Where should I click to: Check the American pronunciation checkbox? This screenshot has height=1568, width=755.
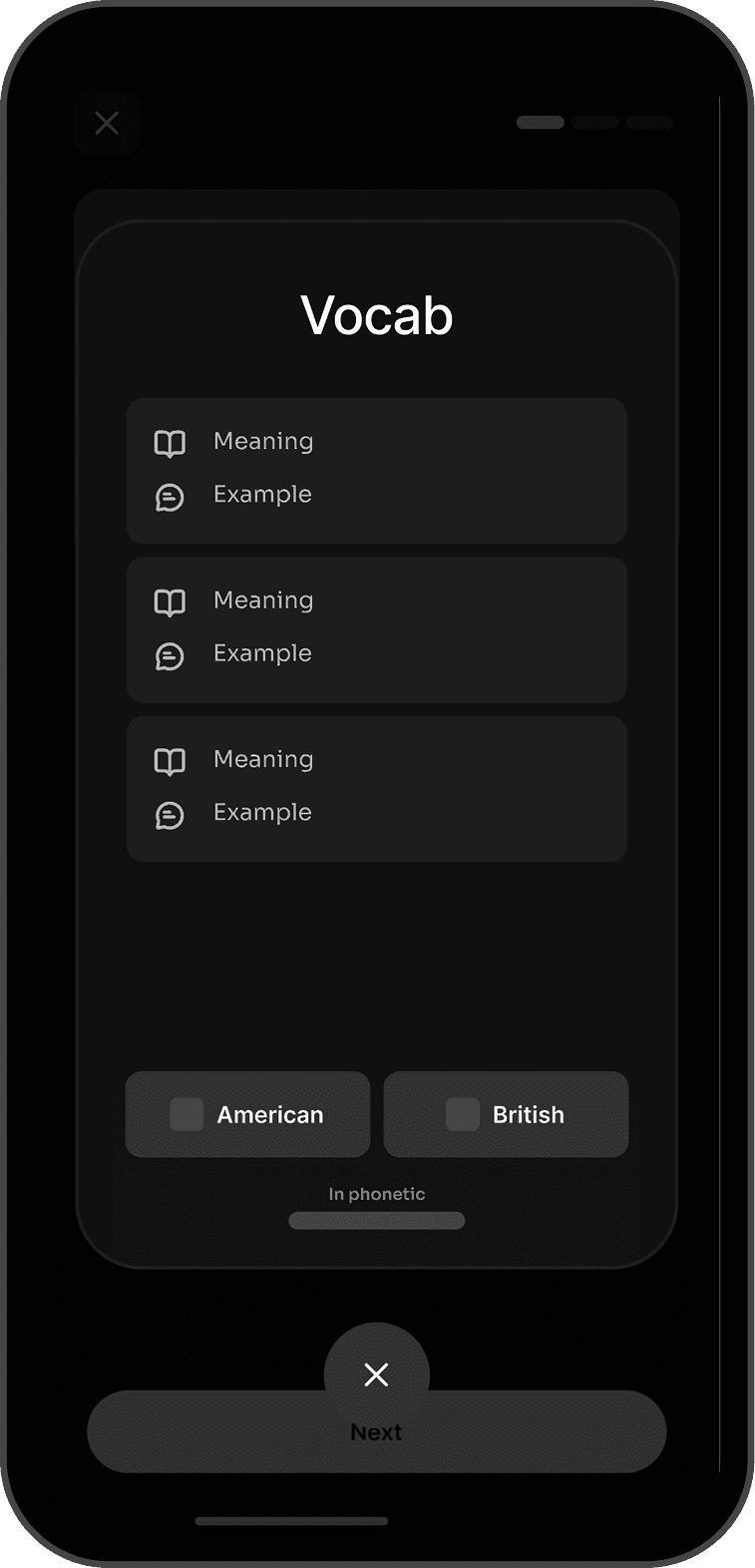point(187,1114)
